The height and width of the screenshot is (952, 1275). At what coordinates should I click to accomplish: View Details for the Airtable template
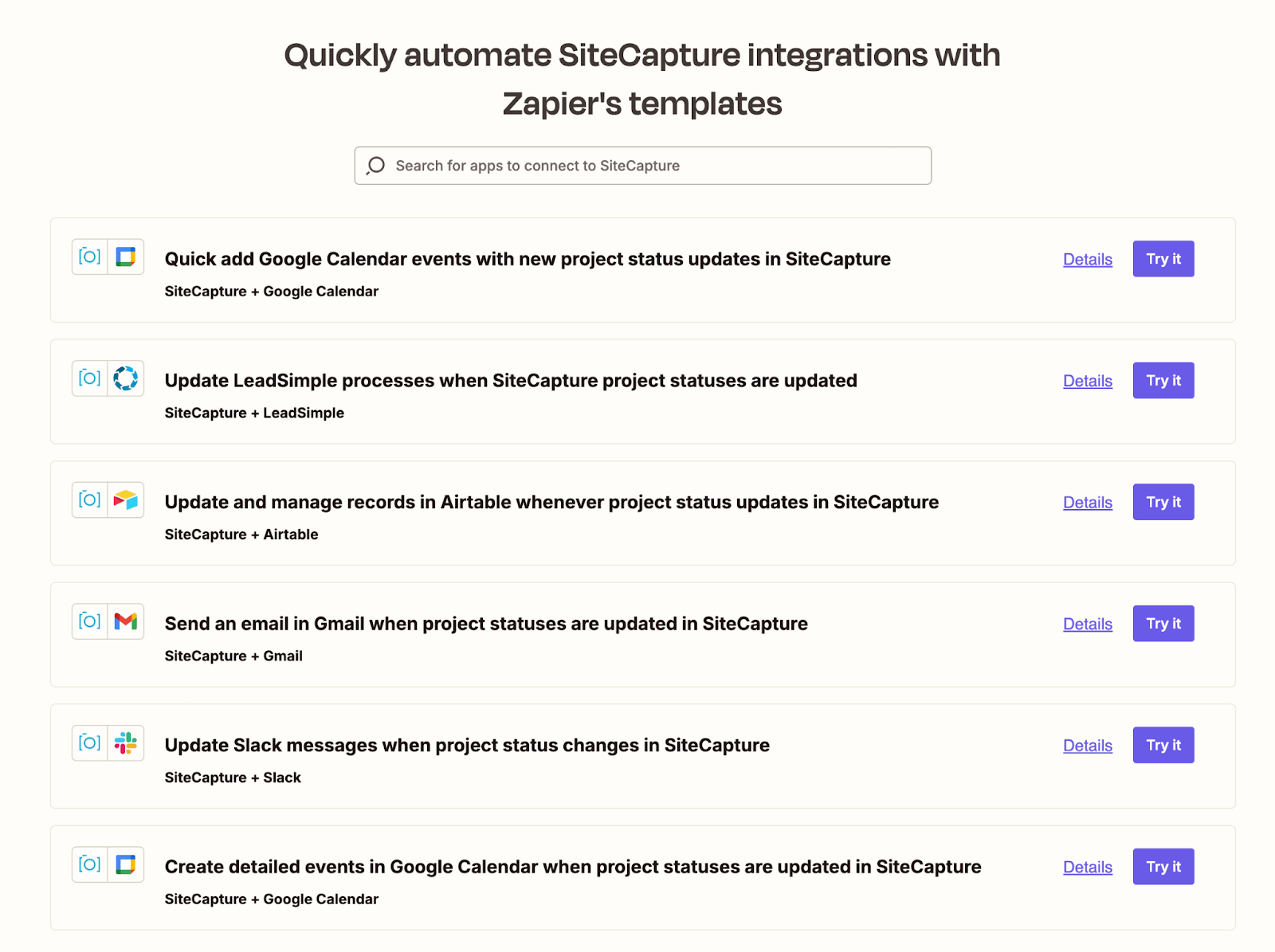pos(1087,503)
